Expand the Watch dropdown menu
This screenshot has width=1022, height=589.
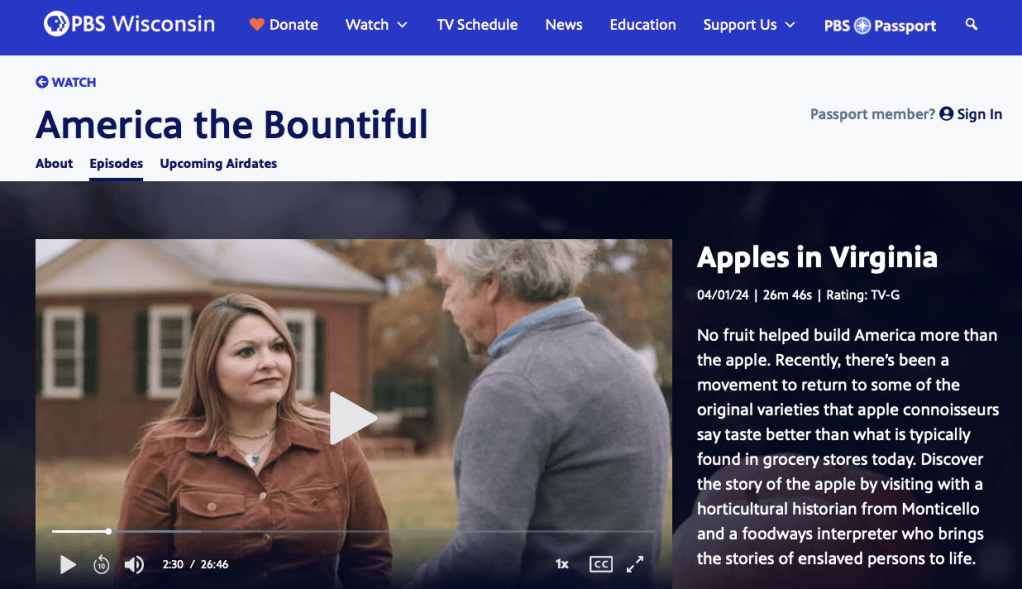point(376,25)
